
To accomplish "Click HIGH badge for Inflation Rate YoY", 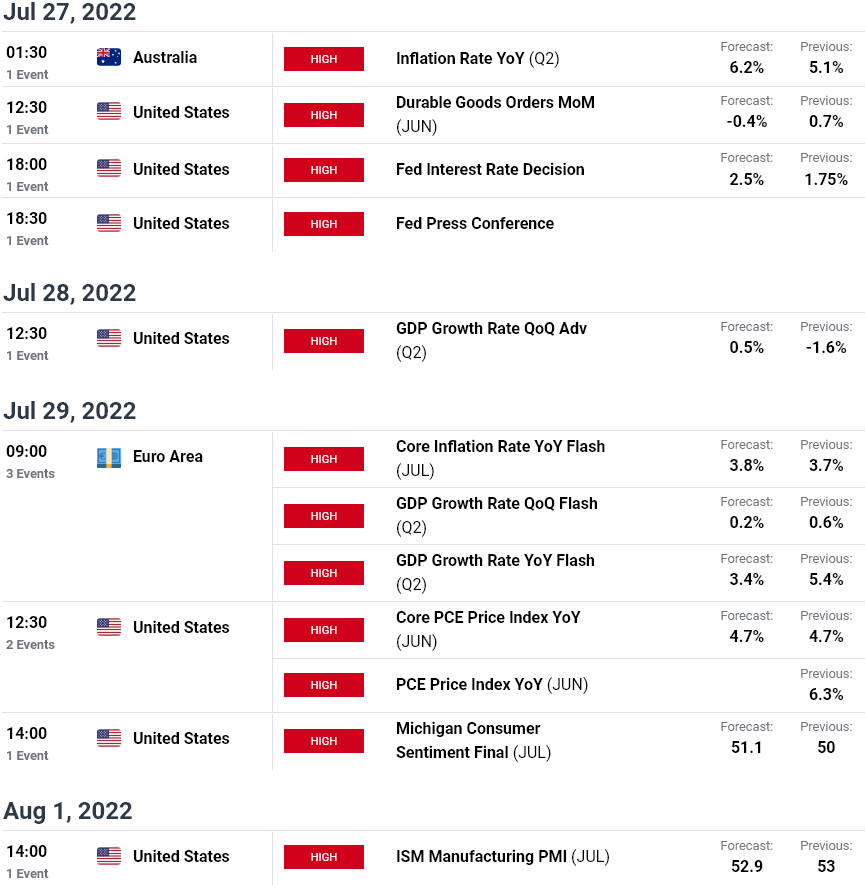I will [324, 59].
